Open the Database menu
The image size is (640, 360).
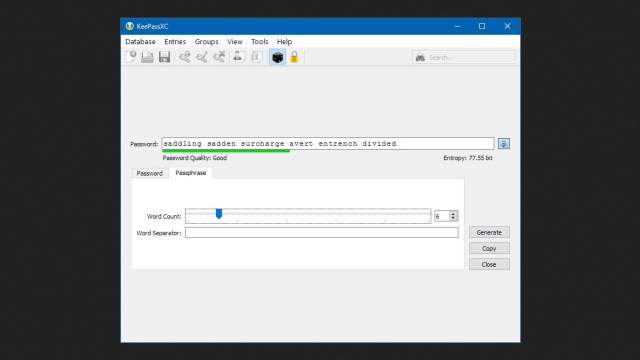pyautogui.click(x=140, y=42)
